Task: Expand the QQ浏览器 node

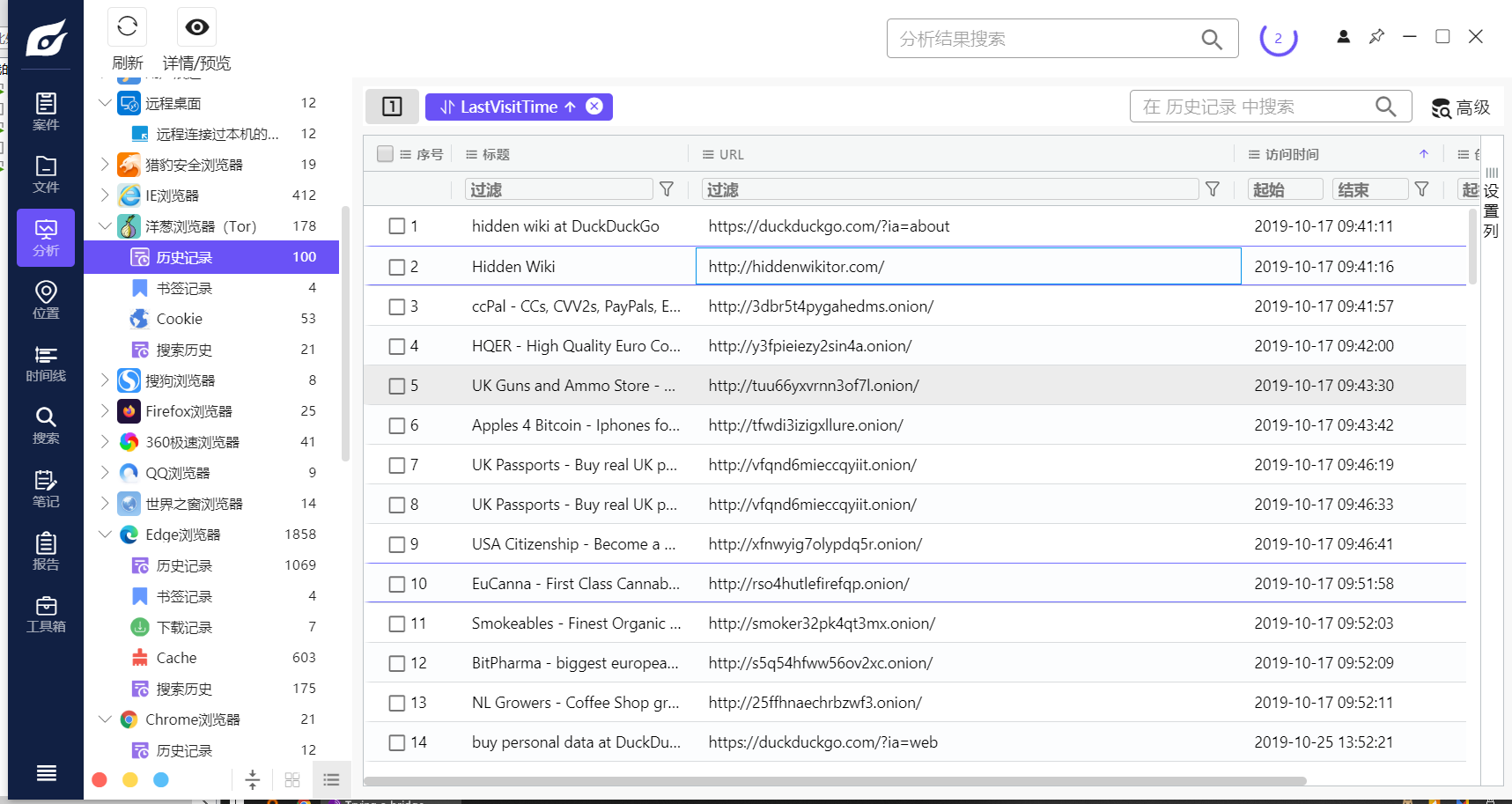Action: (x=105, y=473)
